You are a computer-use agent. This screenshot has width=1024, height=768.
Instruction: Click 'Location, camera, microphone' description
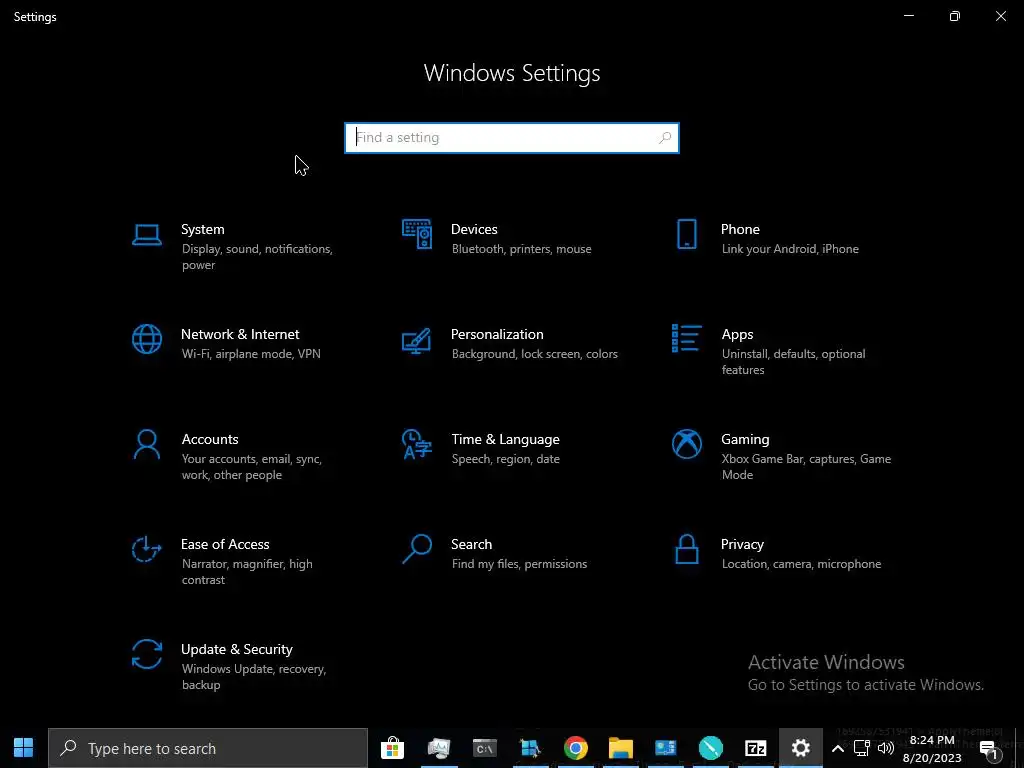(801, 564)
